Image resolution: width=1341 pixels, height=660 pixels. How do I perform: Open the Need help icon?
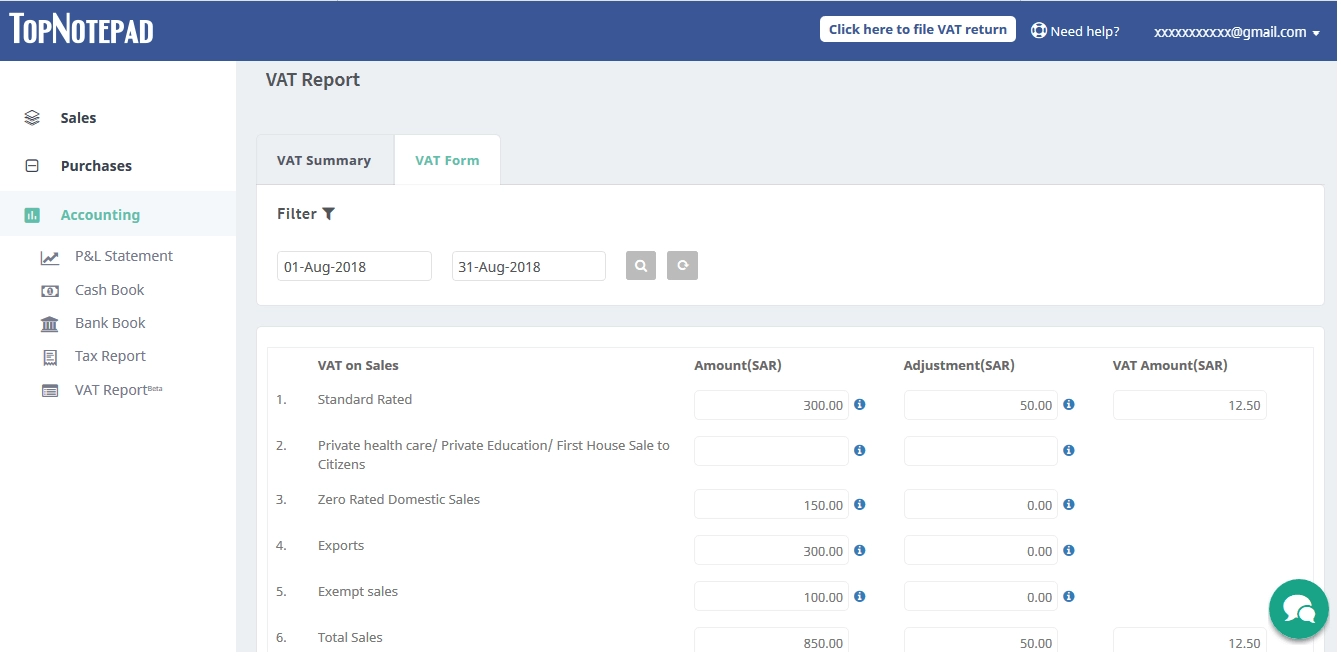(x=1037, y=30)
